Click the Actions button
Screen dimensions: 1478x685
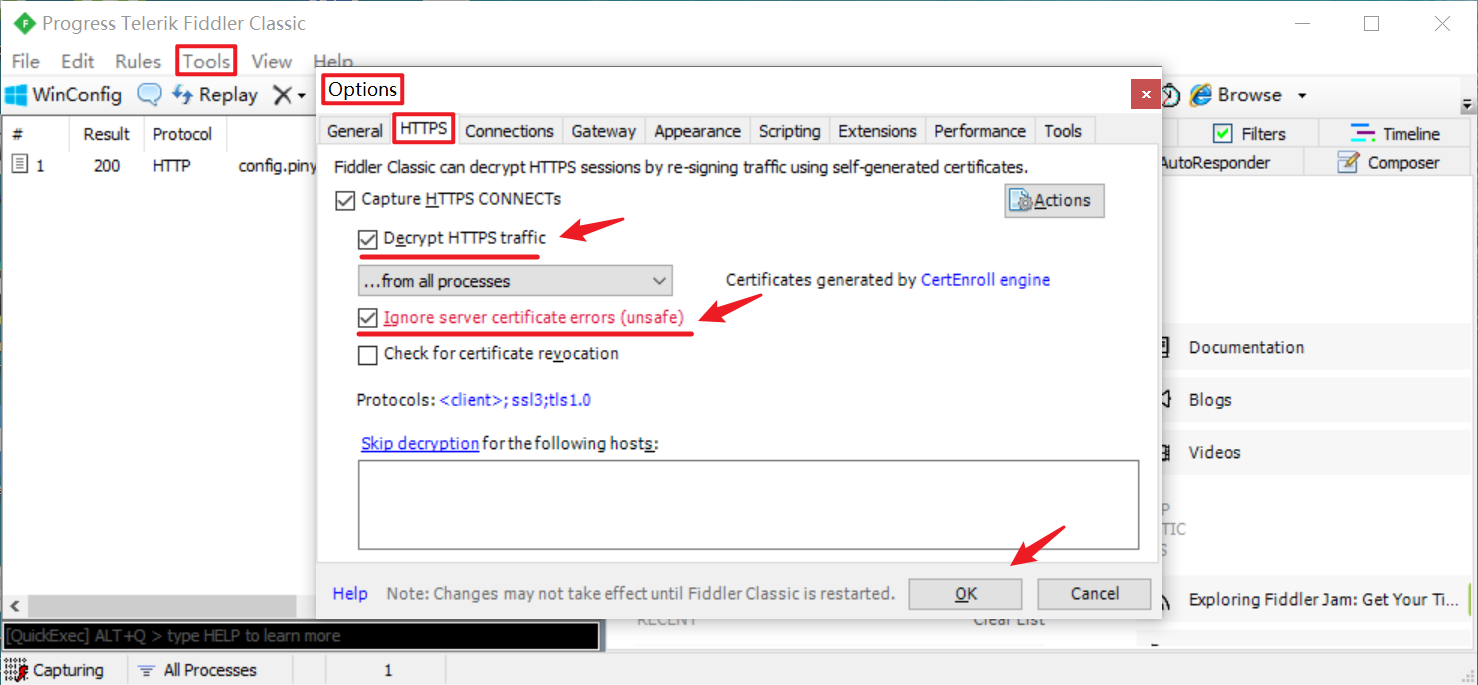1054,201
